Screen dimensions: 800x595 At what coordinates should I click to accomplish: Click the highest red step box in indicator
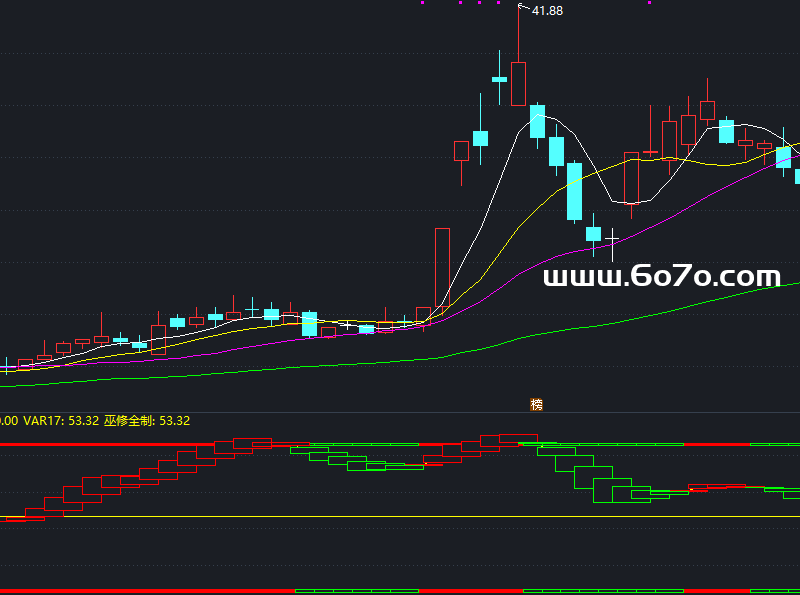(x=518, y=438)
